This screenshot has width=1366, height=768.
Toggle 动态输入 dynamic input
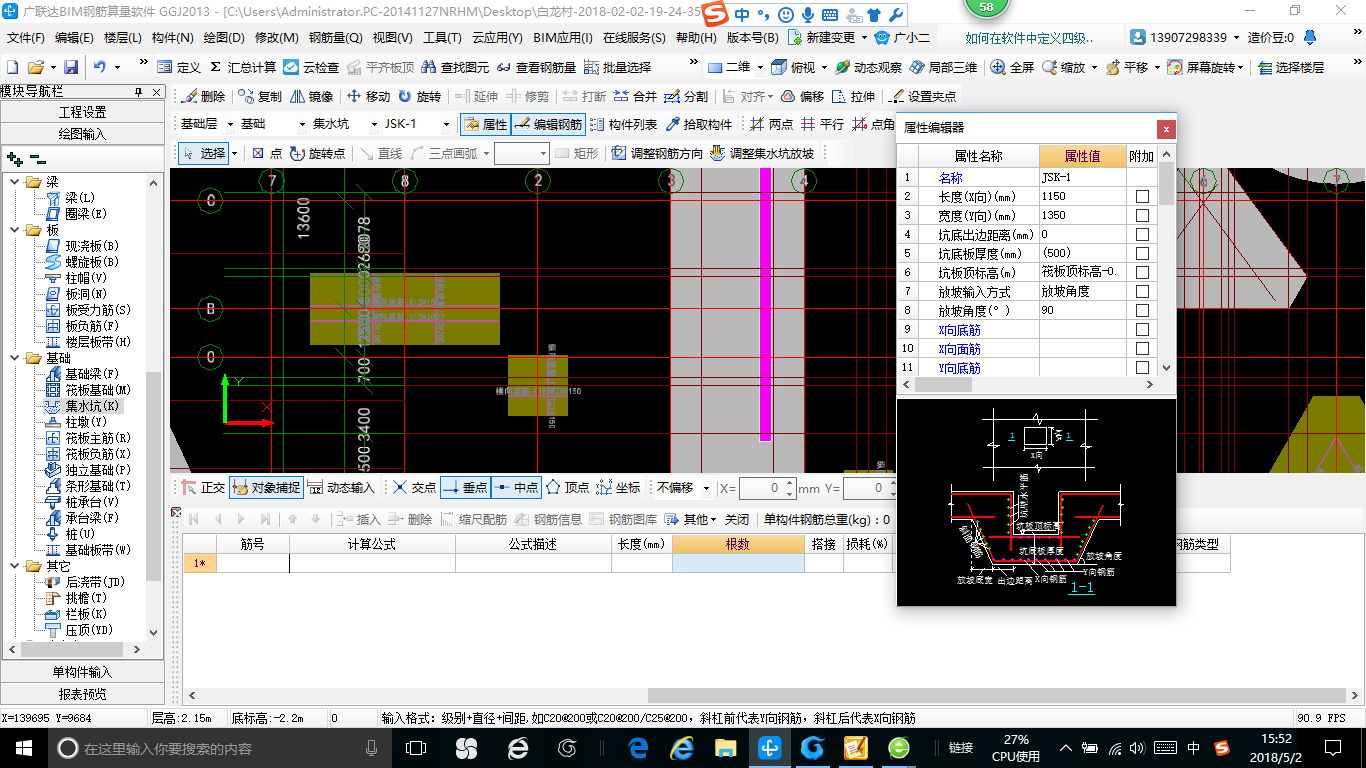pos(341,488)
